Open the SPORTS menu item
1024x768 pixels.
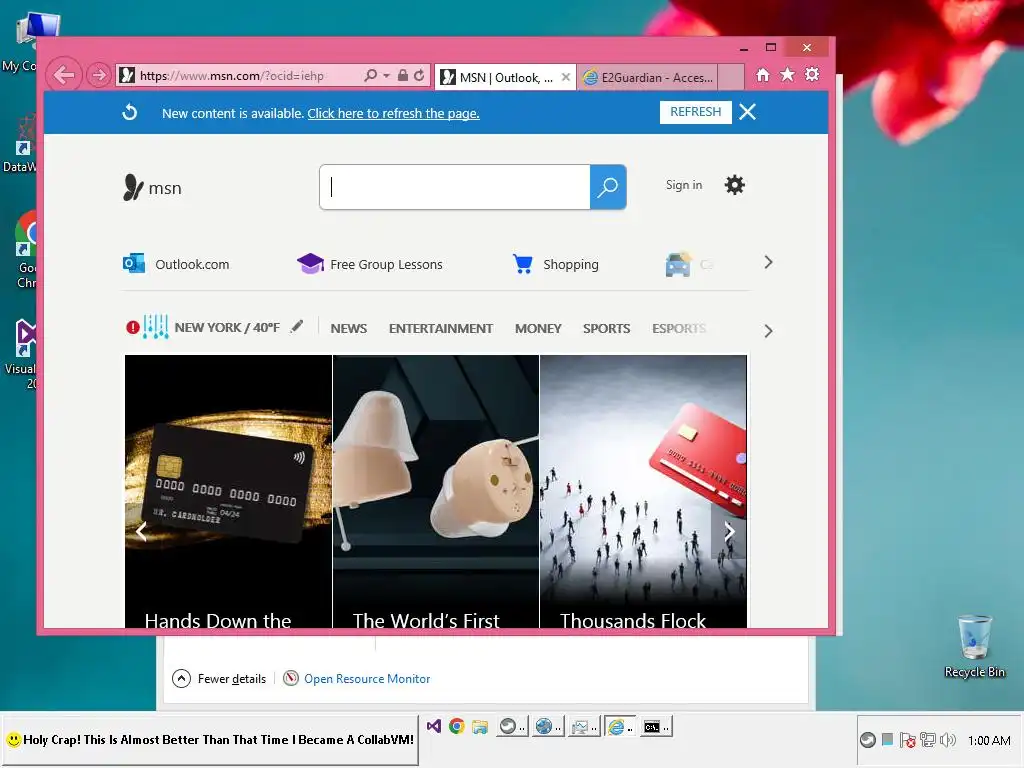coord(607,328)
